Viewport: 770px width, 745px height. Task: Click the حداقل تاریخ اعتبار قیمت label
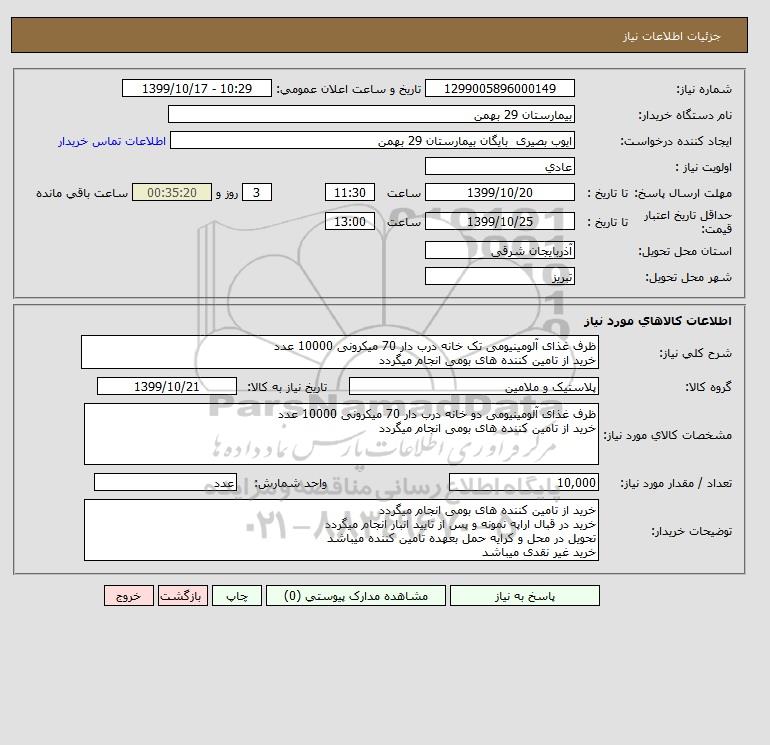click(x=688, y=222)
